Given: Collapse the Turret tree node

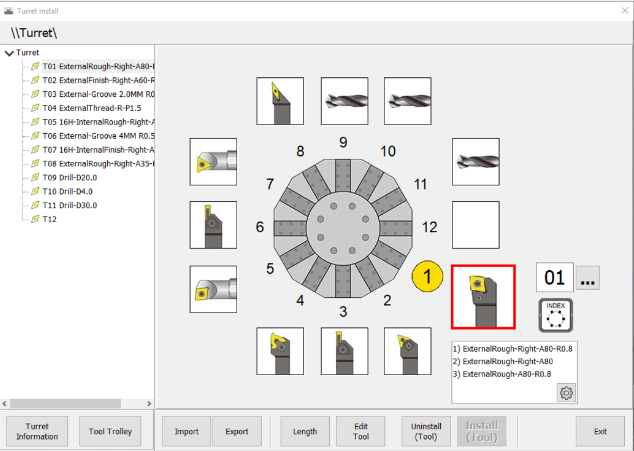Looking at the screenshot, I should tap(9, 53).
